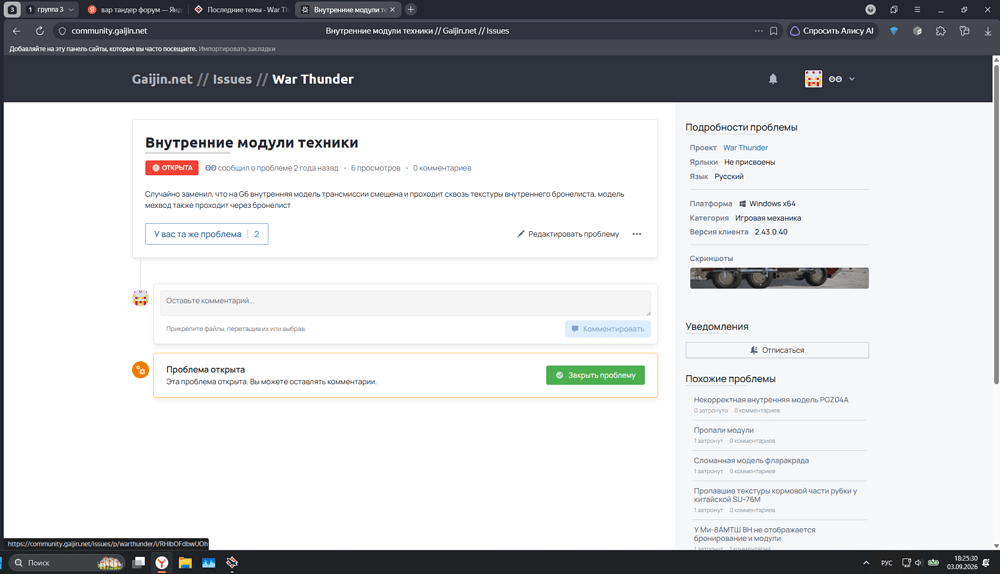Click the 'Комментировать' button

pos(608,329)
